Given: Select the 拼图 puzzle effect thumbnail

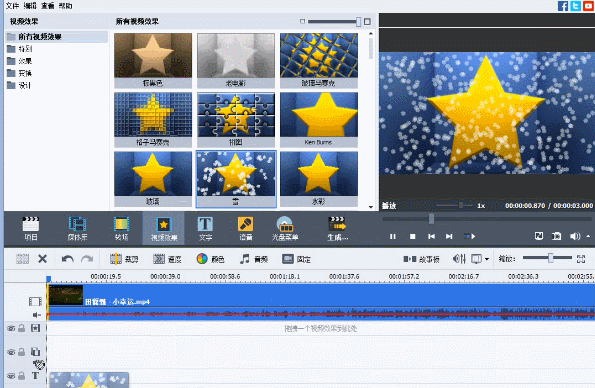Looking at the screenshot, I should pos(236,120).
